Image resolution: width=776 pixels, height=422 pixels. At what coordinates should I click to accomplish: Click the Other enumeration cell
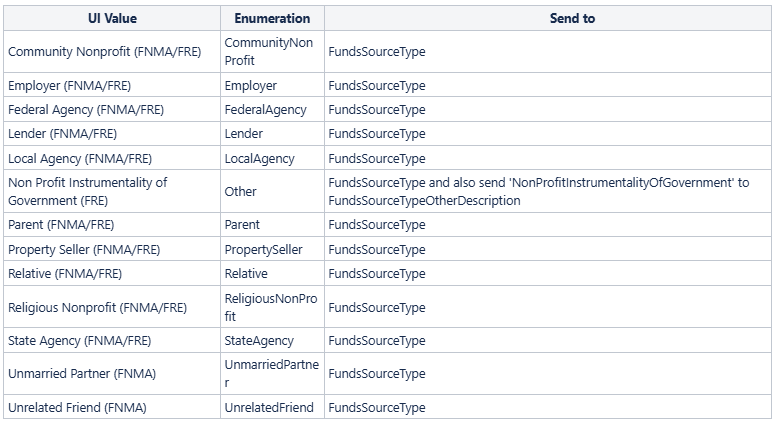coord(272,191)
